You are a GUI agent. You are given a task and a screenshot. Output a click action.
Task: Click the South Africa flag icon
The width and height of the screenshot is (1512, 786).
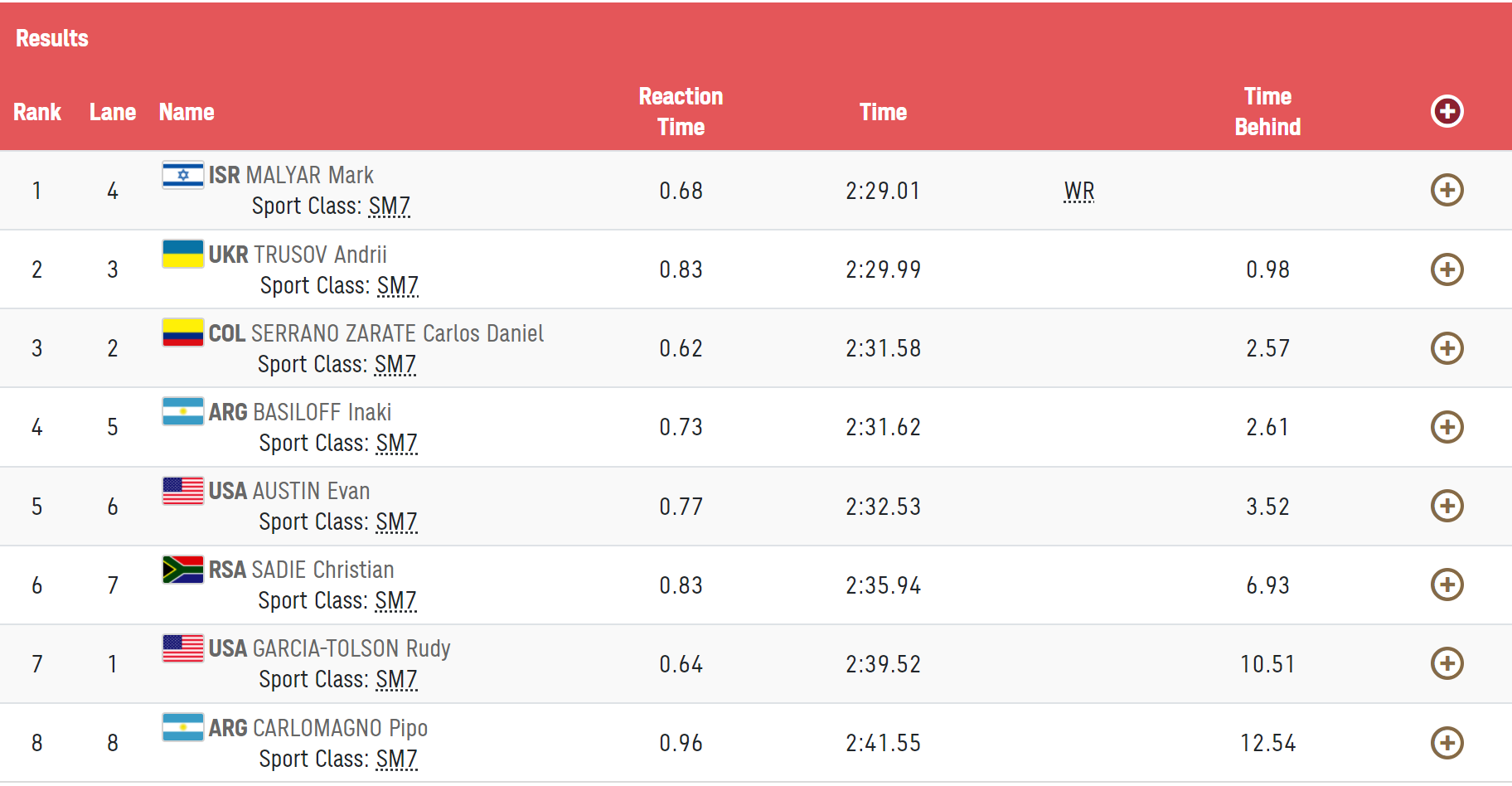point(183,570)
